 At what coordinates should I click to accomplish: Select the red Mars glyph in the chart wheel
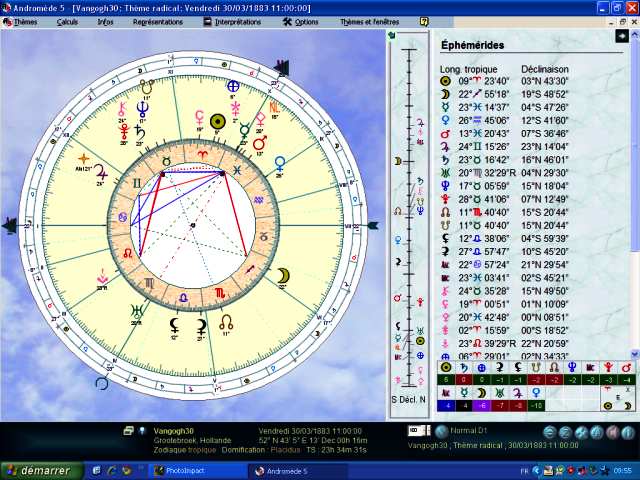coord(260,143)
